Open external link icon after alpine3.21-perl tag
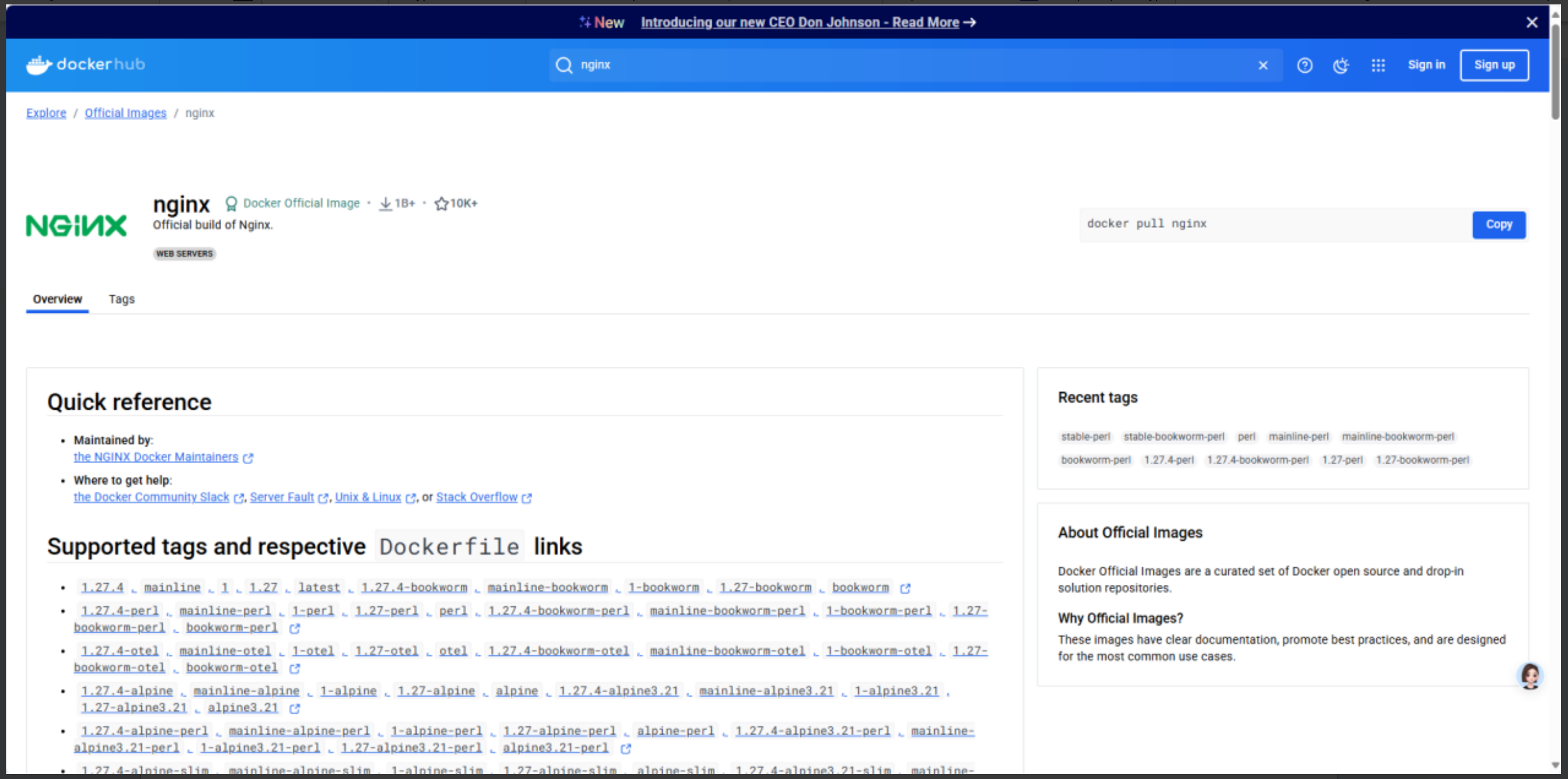The image size is (1568, 779). [626, 749]
